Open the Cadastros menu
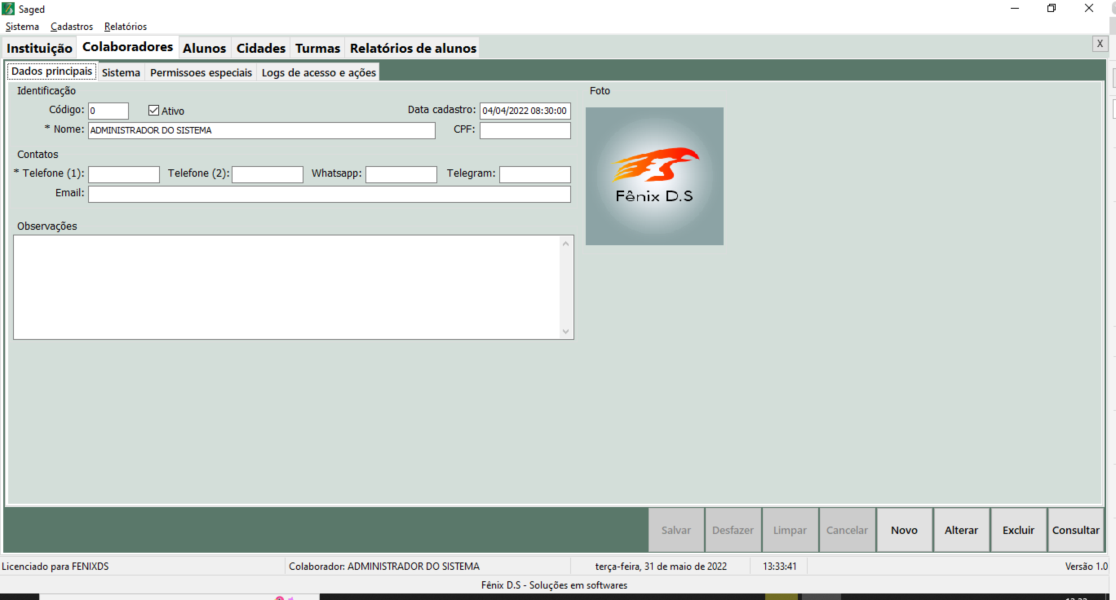Image resolution: width=1116 pixels, height=600 pixels. (x=72, y=27)
